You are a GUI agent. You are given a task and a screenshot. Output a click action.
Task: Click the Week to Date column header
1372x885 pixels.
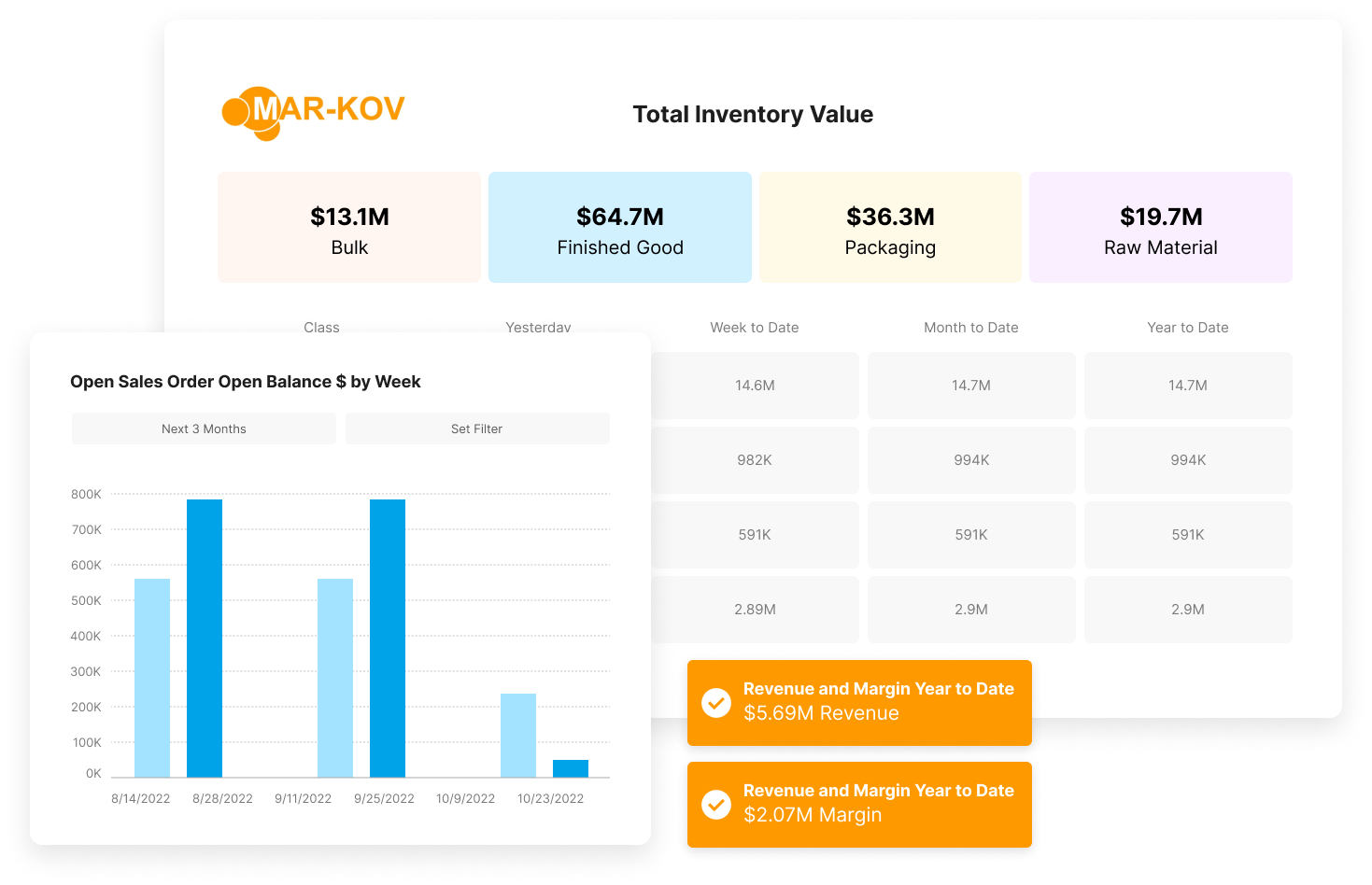coord(754,328)
